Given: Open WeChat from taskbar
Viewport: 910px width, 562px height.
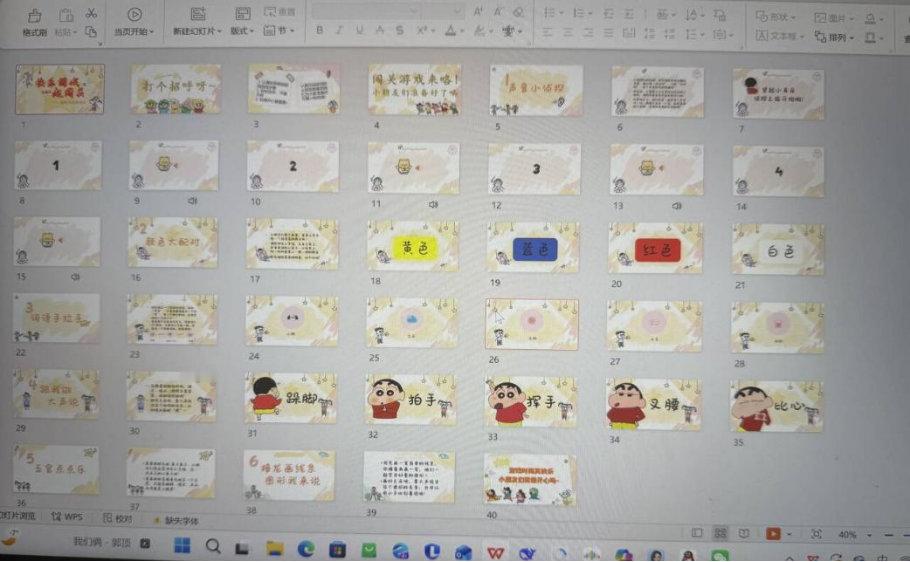Looking at the screenshot, I should coord(720,555).
